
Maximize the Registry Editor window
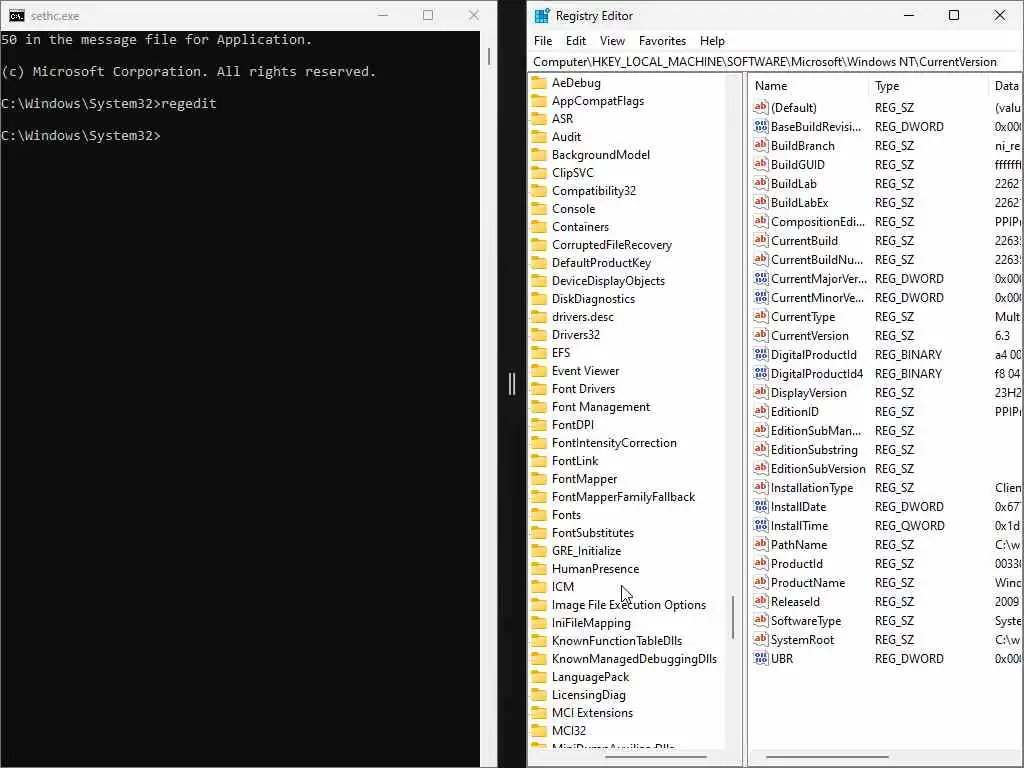click(x=953, y=15)
